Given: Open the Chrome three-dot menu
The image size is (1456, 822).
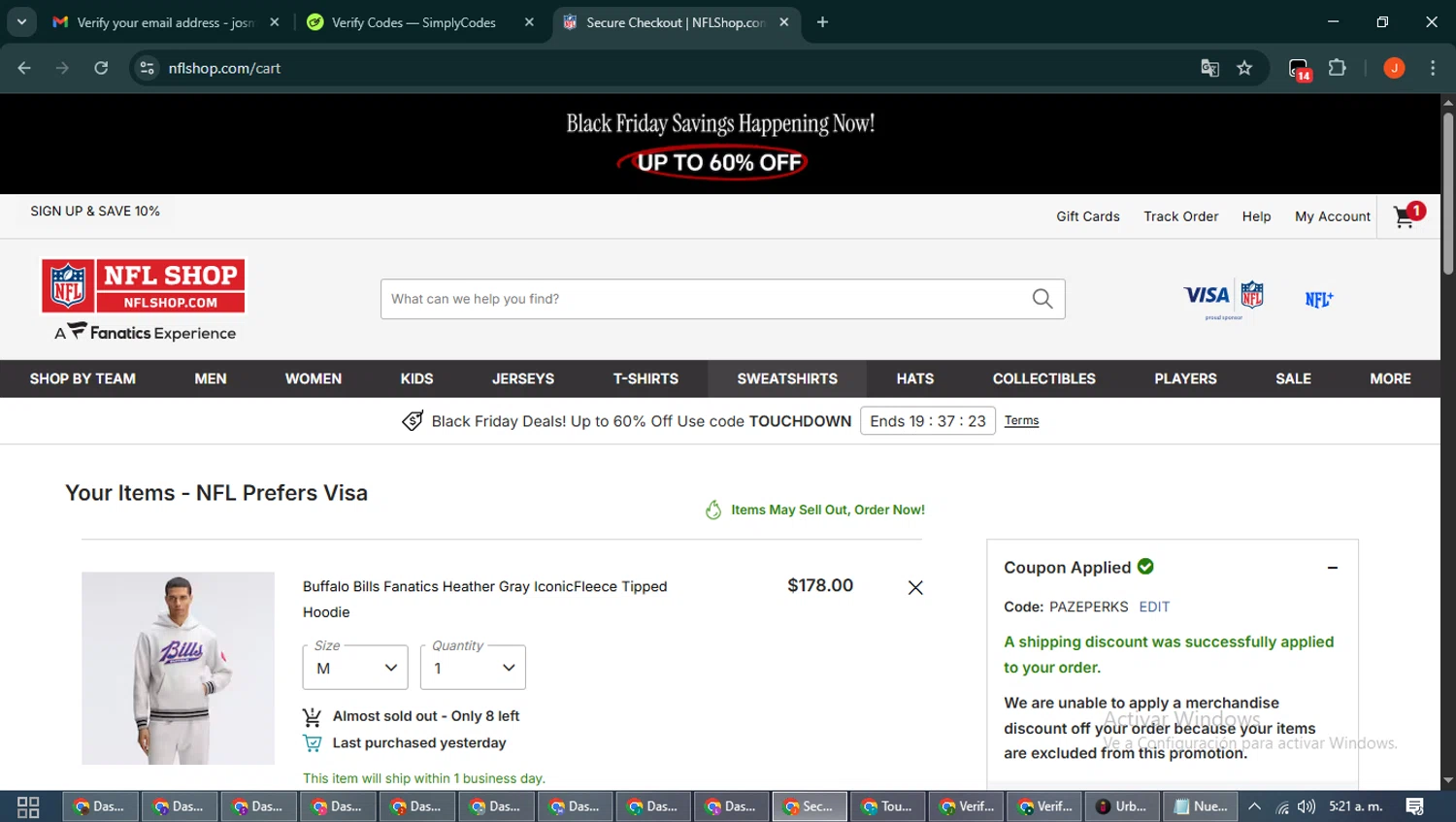Looking at the screenshot, I should [x=1433, y=68].
